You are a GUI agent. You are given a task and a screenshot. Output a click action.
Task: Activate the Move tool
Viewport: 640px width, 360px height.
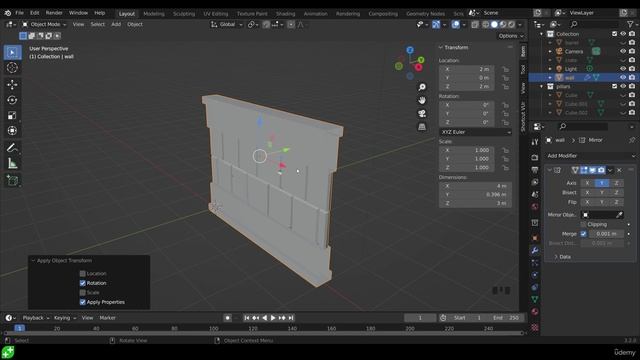tap(12, 84)
